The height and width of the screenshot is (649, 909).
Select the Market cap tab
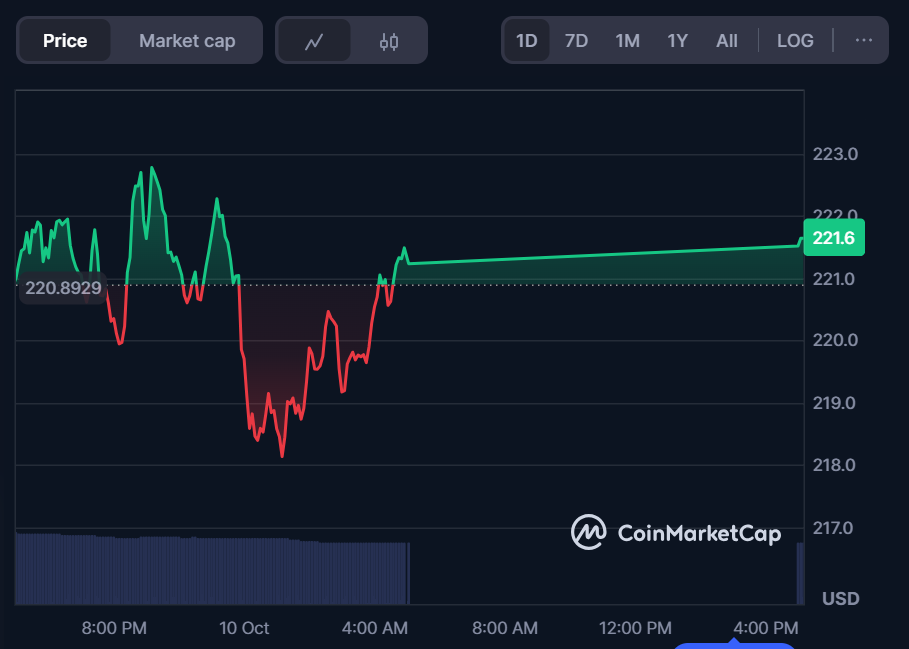(187, 41)
